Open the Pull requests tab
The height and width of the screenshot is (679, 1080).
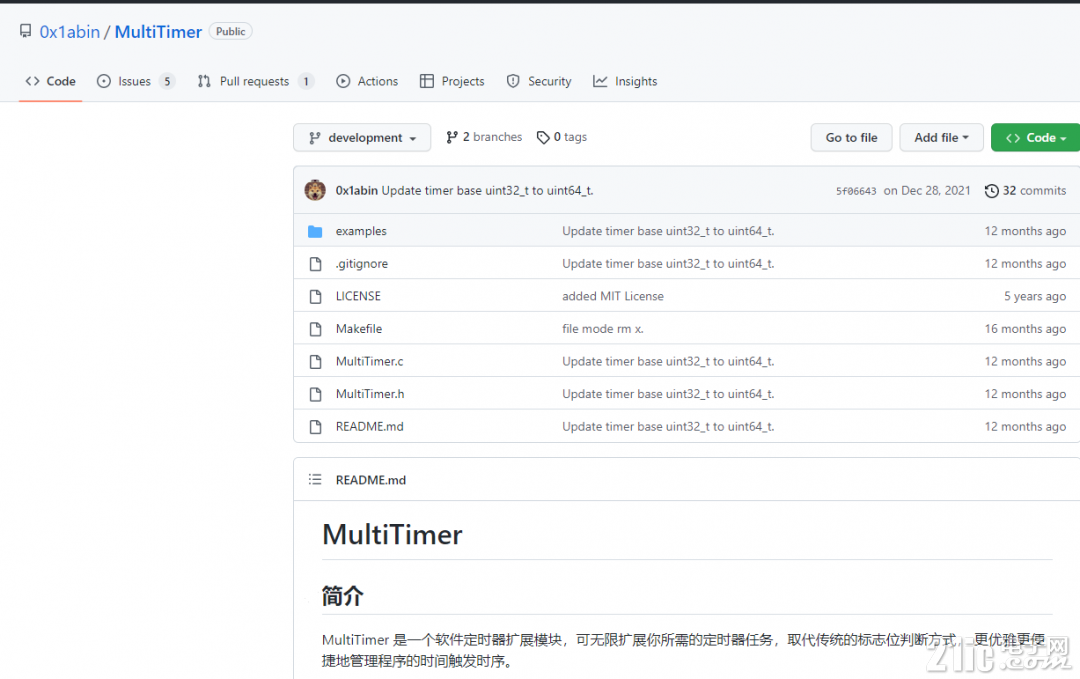point(255,81)
